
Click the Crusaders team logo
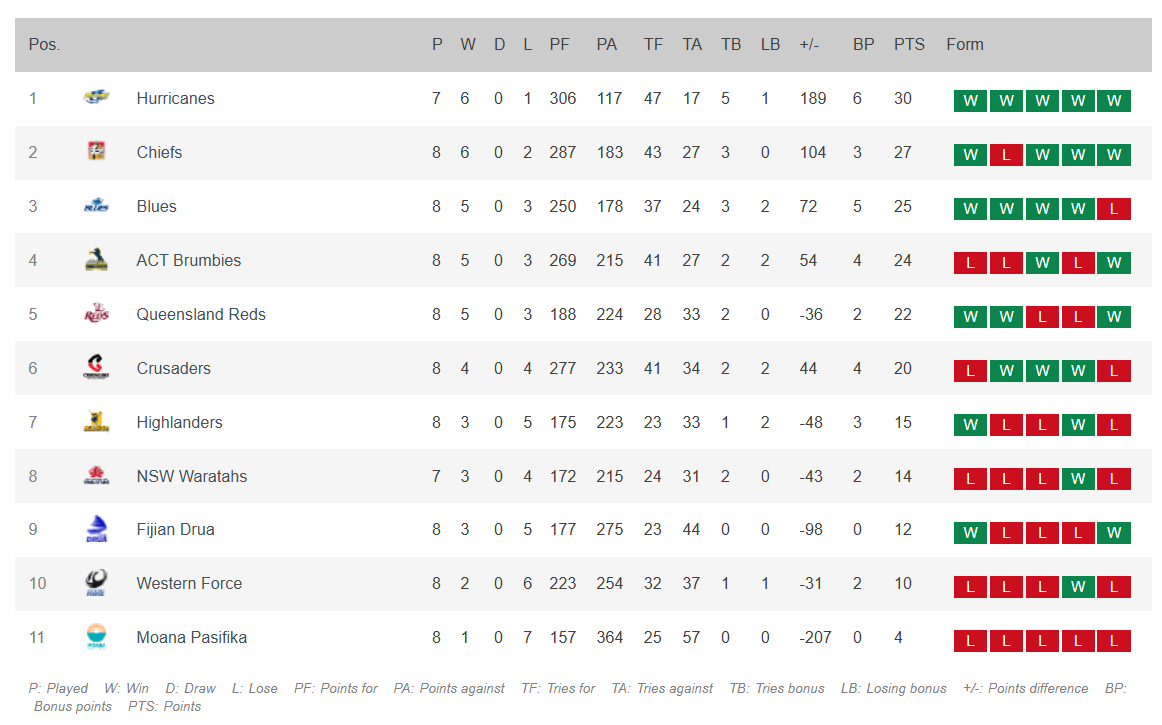click(96, 368)
